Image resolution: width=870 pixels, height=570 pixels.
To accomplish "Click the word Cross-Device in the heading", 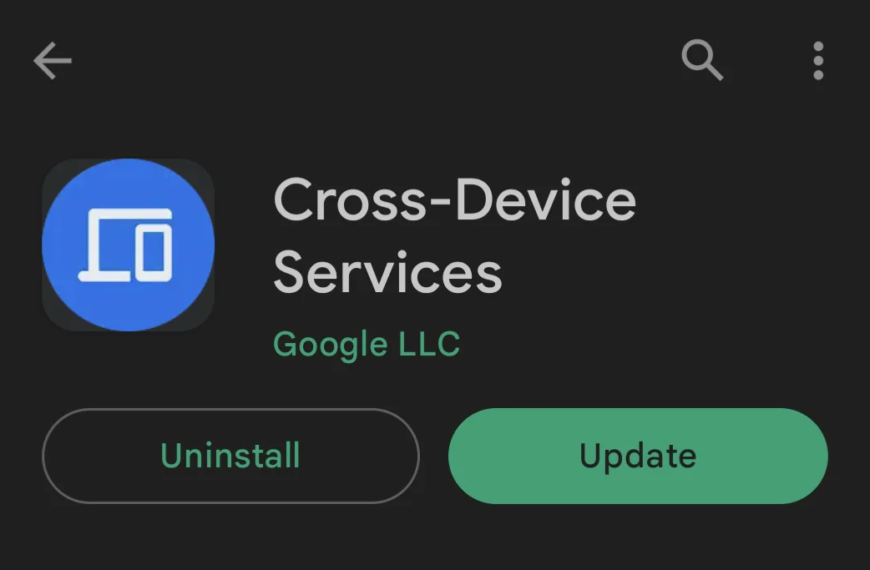I will click(x=454, y=200).
